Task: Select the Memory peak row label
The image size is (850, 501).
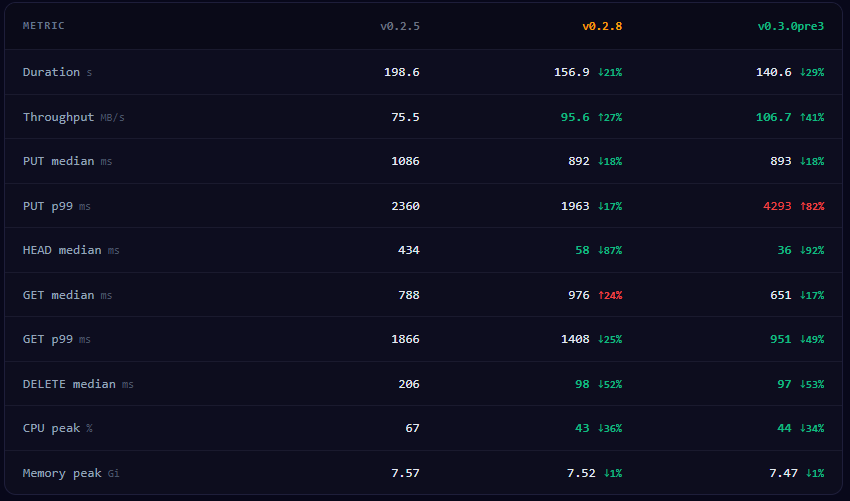Action: coord(62,473)
